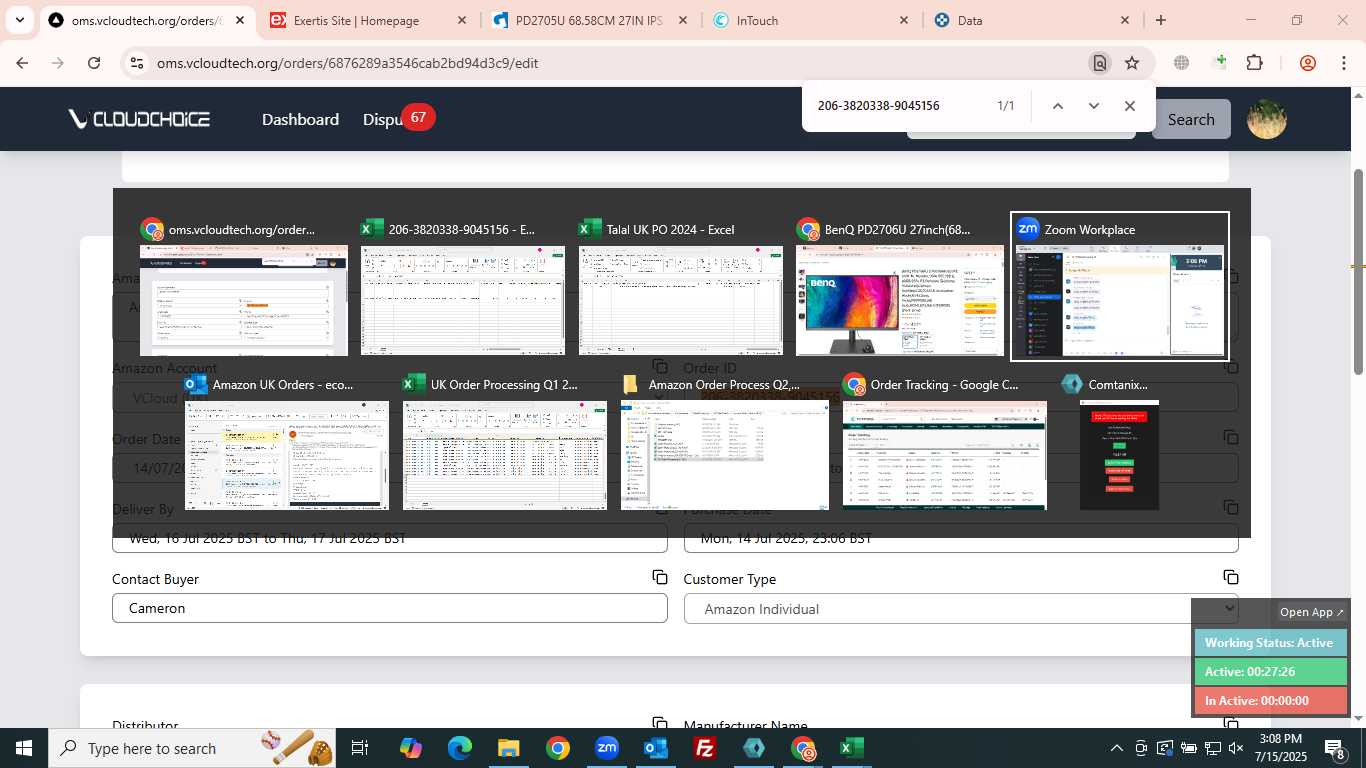The image size is (1366, 768).
Task: View site information icon in address bar
Action: tap(137, 63)
